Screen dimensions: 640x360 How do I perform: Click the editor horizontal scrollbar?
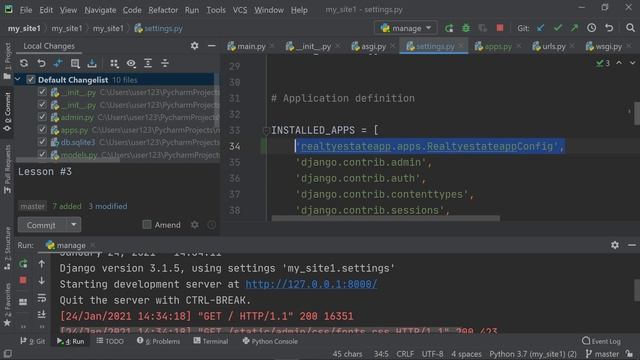(x=386, y=218)
